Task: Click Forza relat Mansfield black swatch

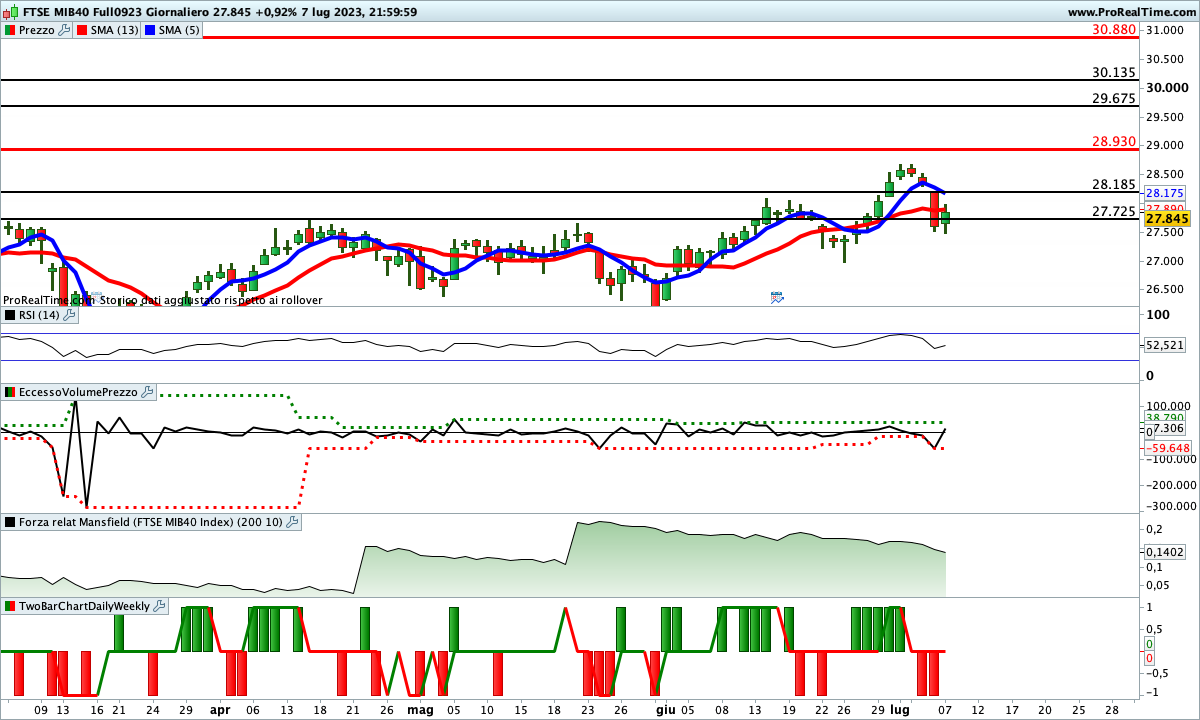Action: click(10, 522)
